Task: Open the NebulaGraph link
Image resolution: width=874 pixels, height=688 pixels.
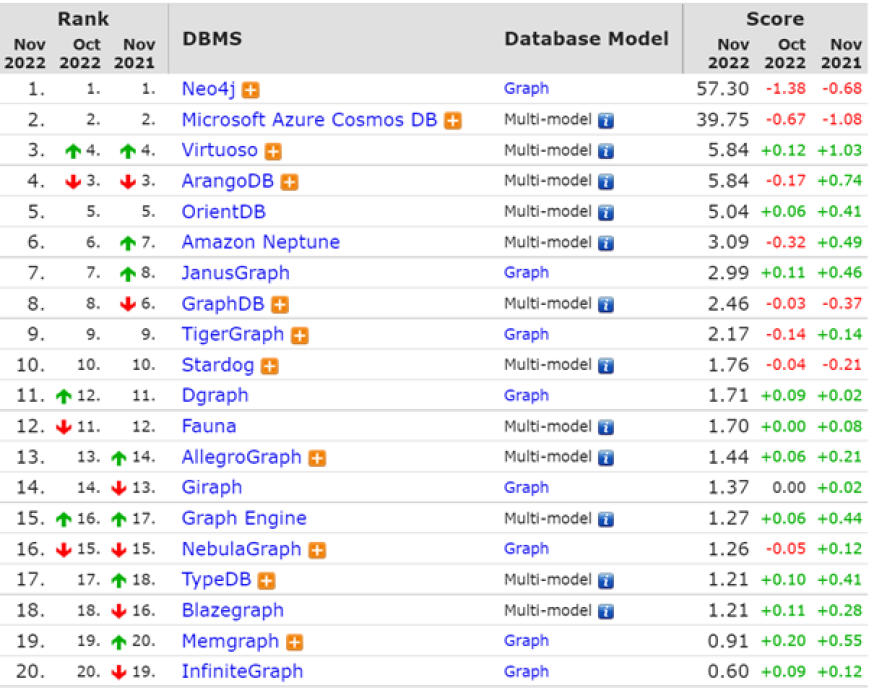Action: coord(241,549)
